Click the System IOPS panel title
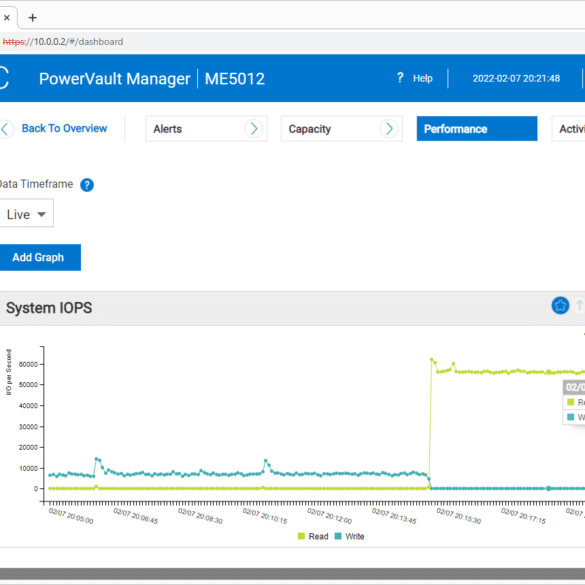585x585 pixels. point(49,308)
